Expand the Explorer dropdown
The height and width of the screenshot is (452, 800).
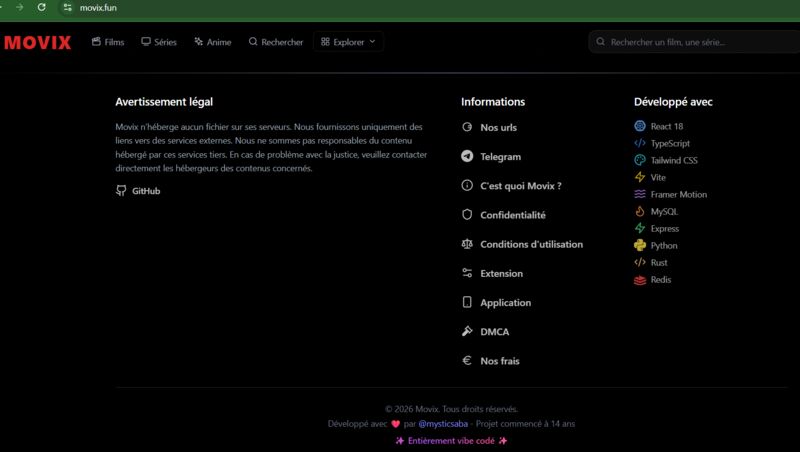pos(348,42)
